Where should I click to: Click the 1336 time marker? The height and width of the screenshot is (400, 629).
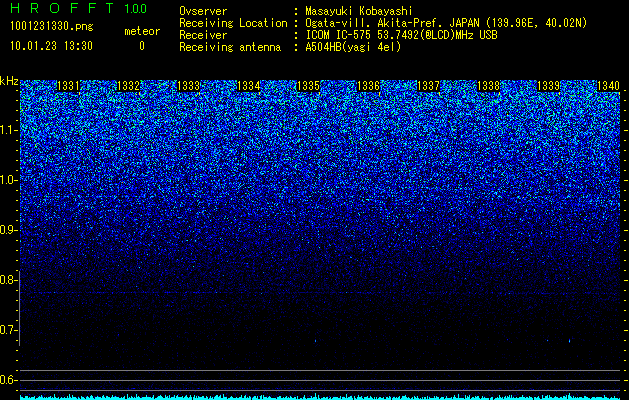[368, 85]
